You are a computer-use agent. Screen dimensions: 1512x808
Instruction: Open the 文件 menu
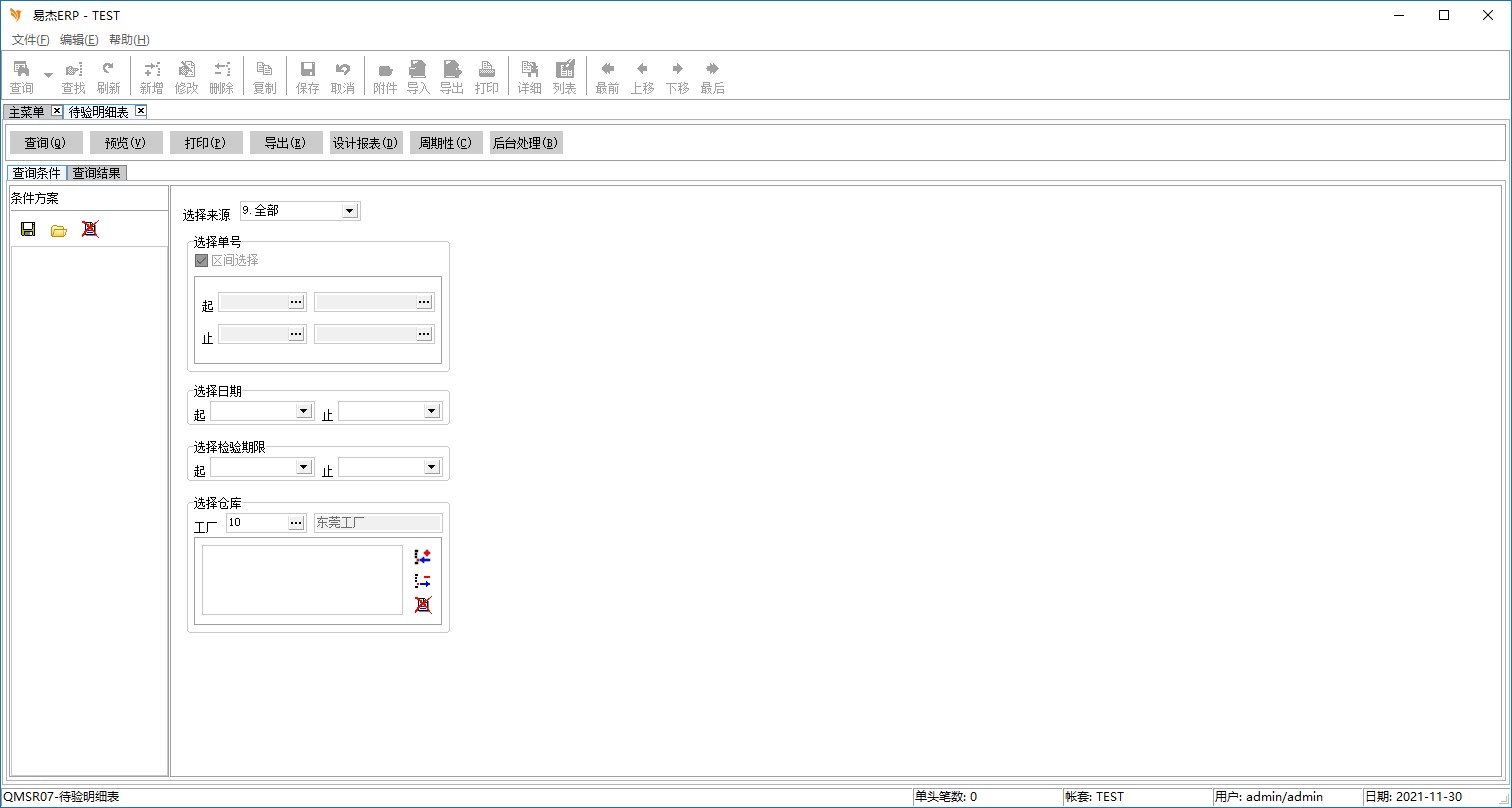pos(30,40)
